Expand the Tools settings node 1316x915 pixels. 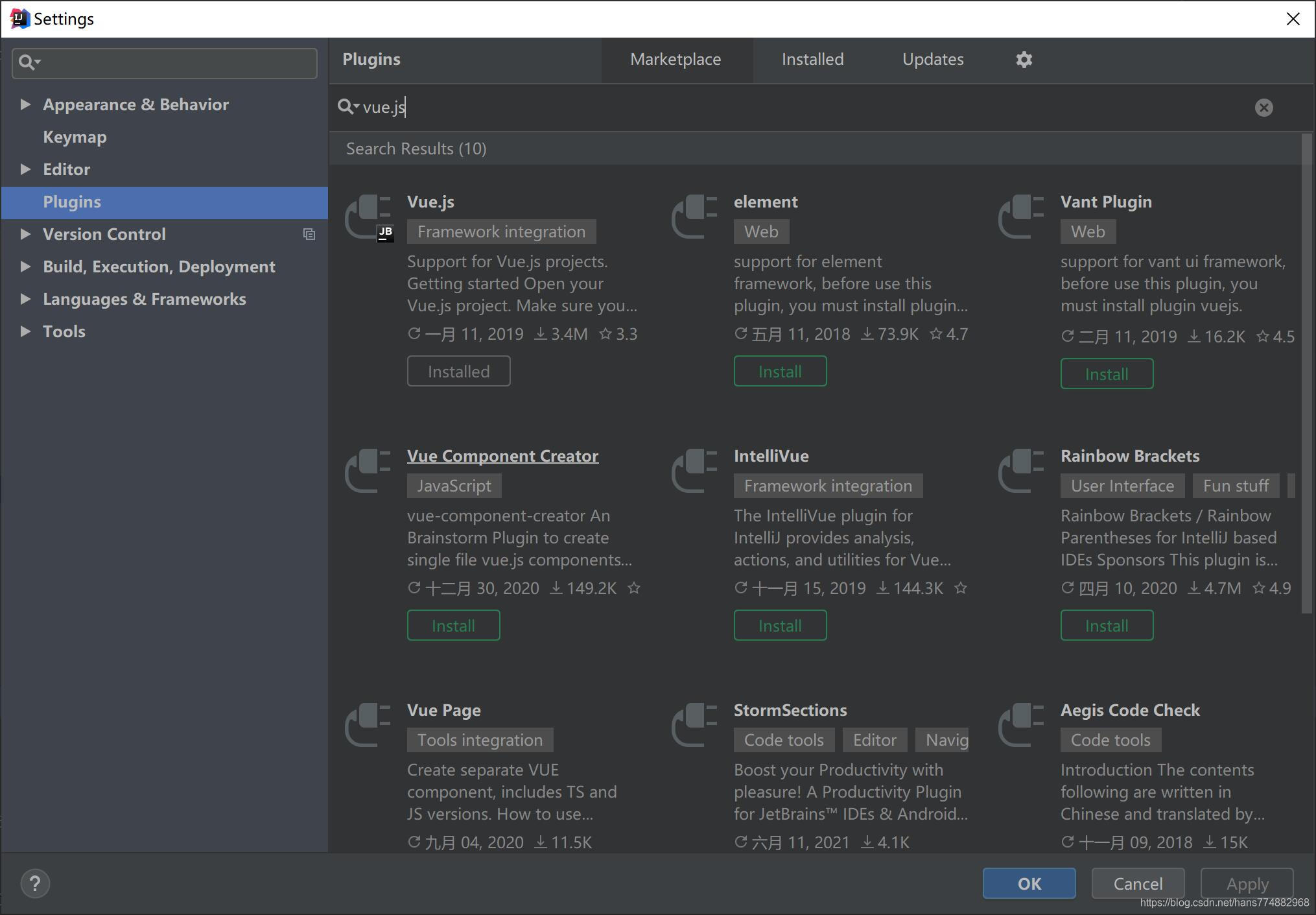click(x=25, y=331)
